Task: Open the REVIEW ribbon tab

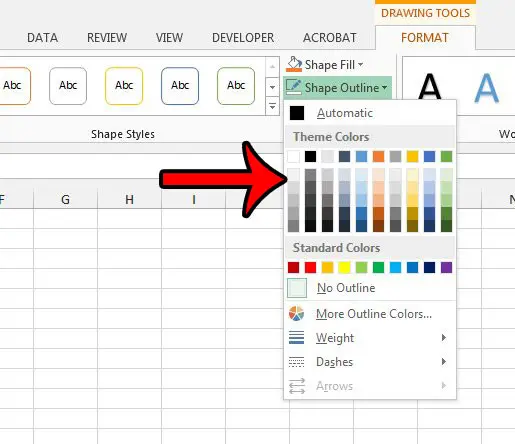Action: [x=107, y=38]
